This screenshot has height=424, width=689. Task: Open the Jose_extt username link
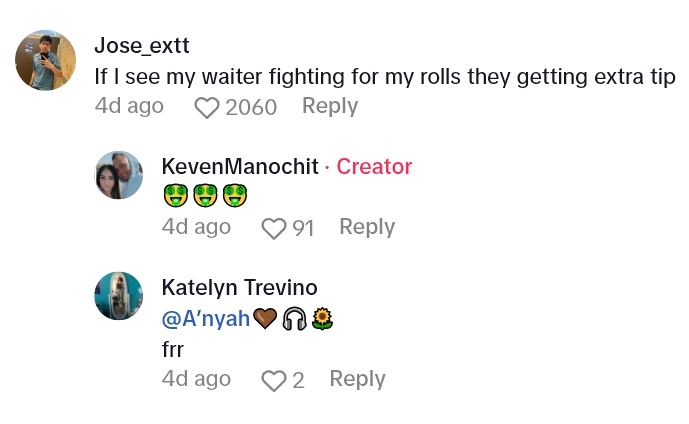[141, 46]
